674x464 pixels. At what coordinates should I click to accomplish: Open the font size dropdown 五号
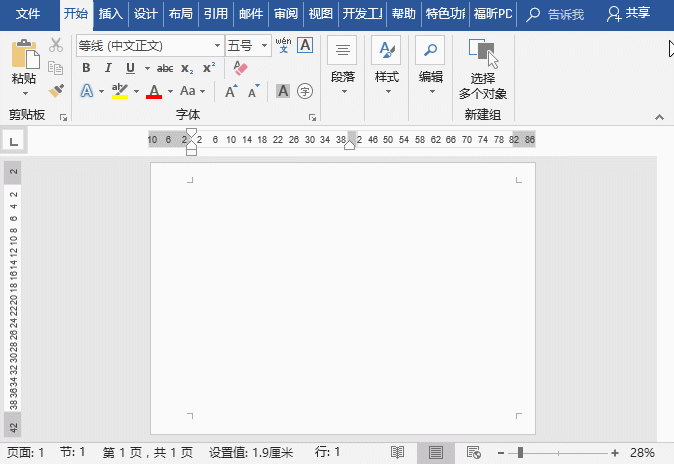264,46
